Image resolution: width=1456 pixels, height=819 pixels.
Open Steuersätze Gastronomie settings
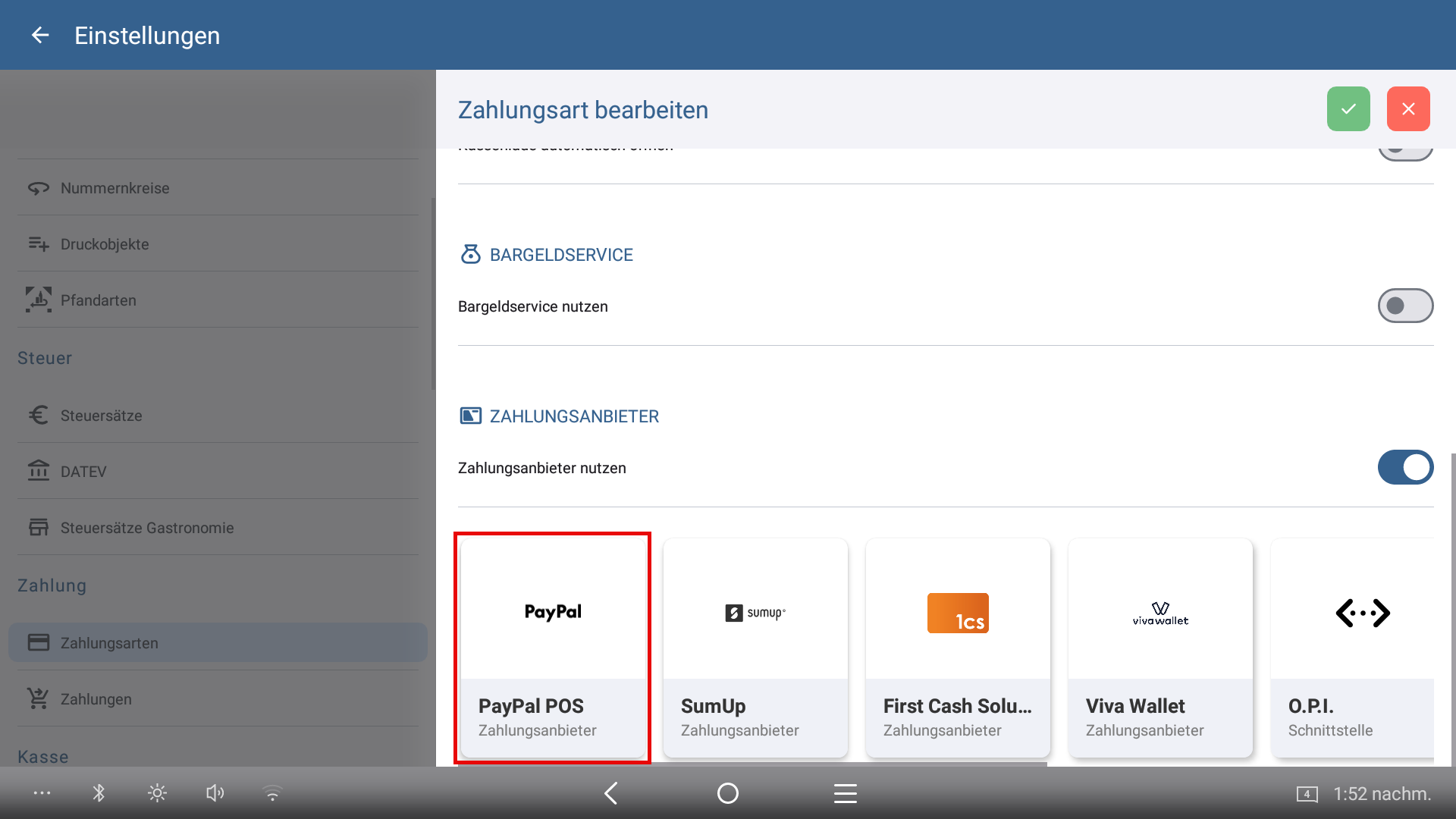(x=218, y=528)
